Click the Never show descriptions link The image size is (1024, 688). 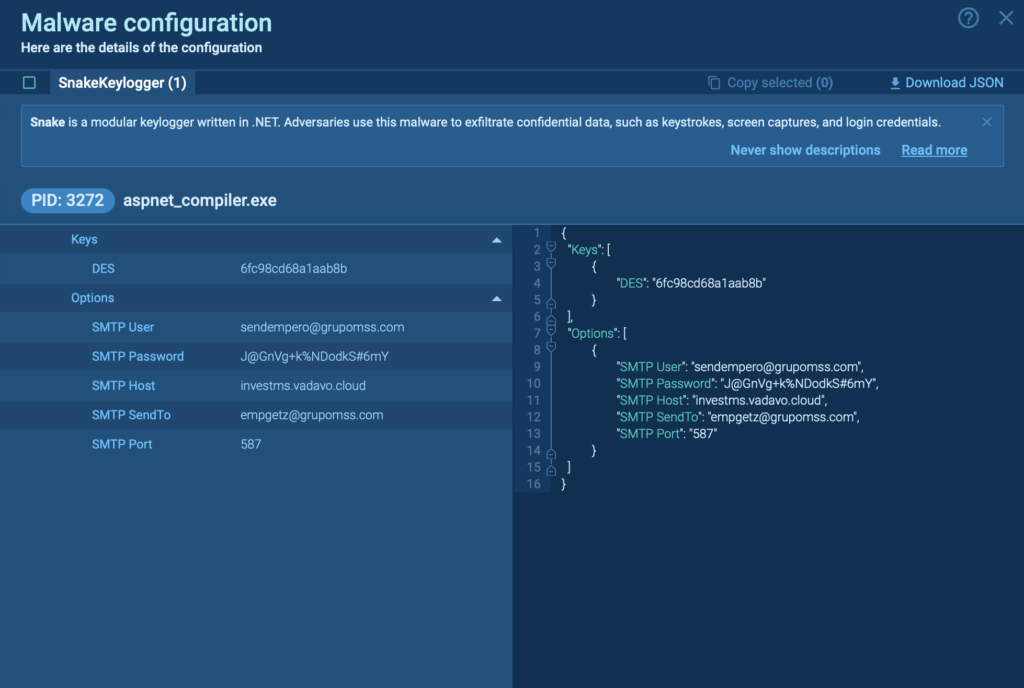[x=805, y=150]
